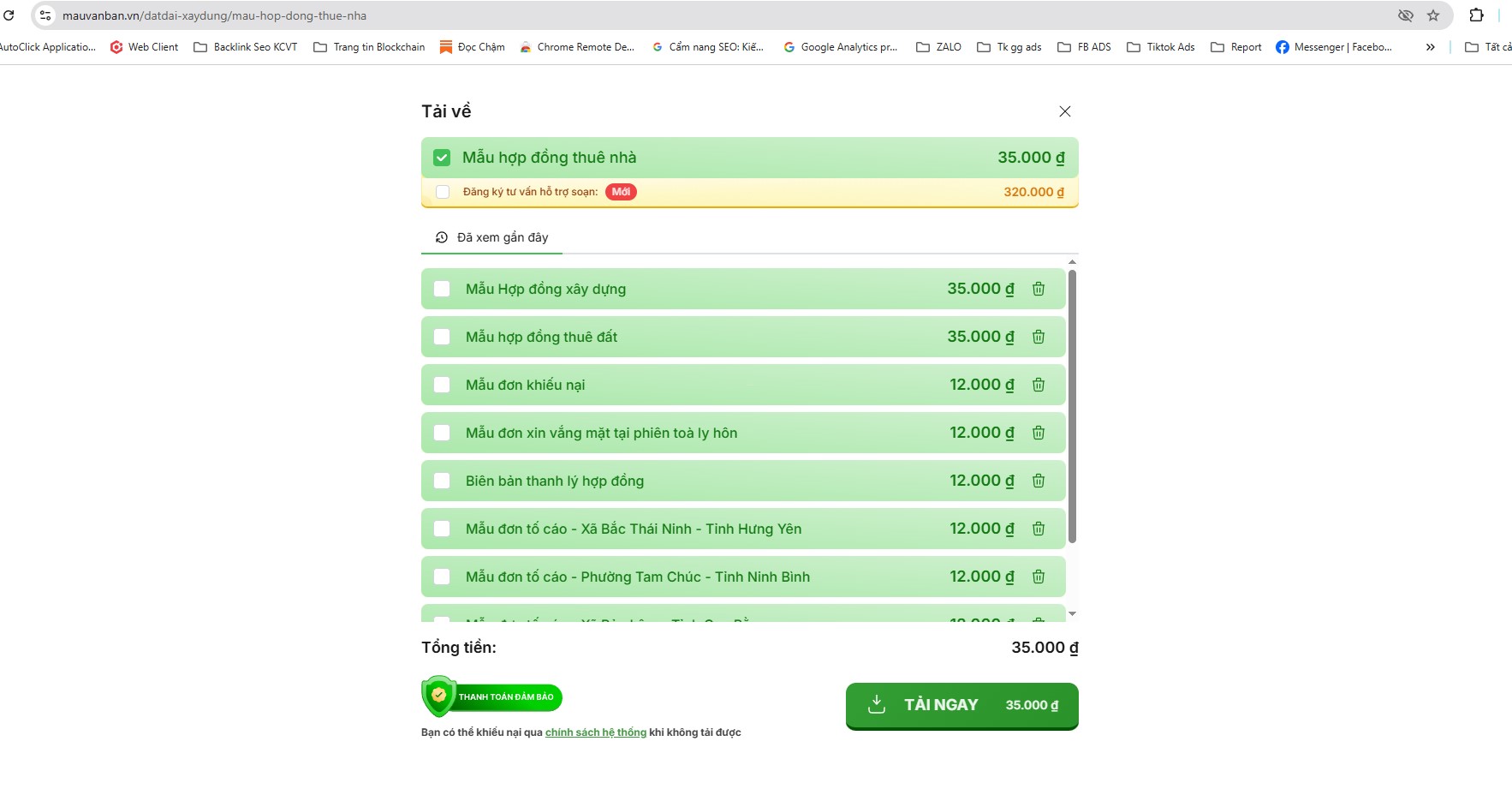Open the ZALO bookmark folder

point(938,47)
